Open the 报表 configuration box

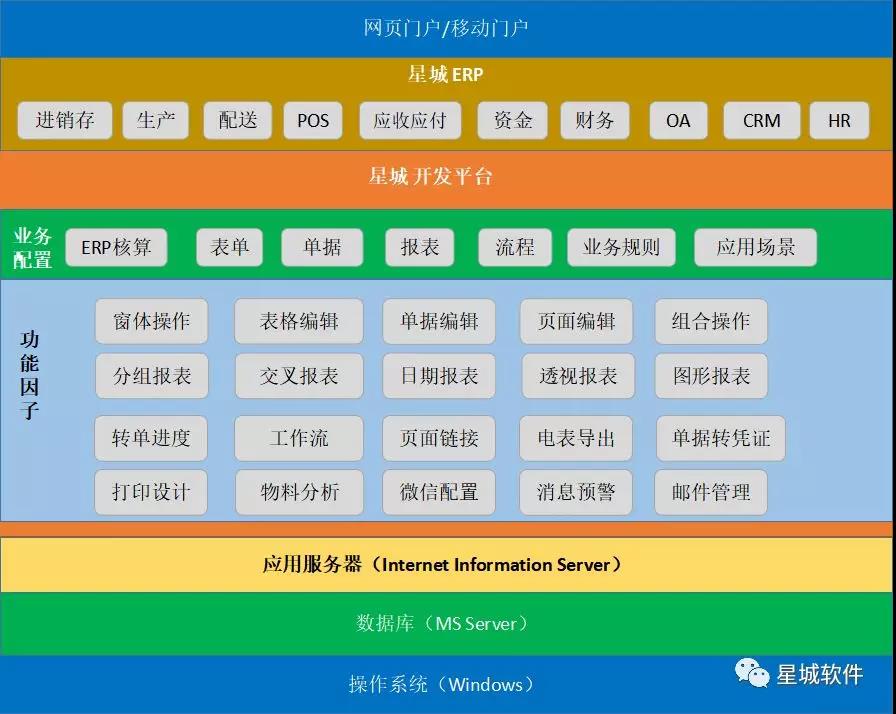[420, 247]
